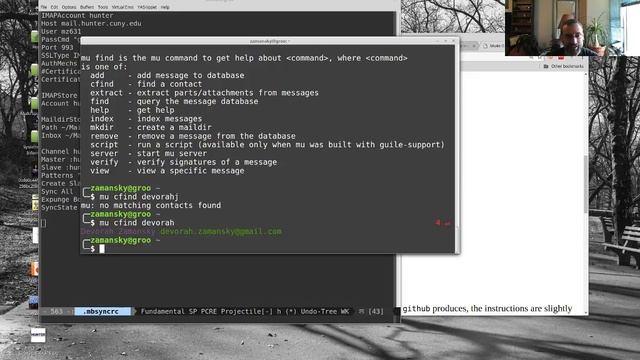
Task: Click the Other bookmarks folder icon
Action: [546, 66]
